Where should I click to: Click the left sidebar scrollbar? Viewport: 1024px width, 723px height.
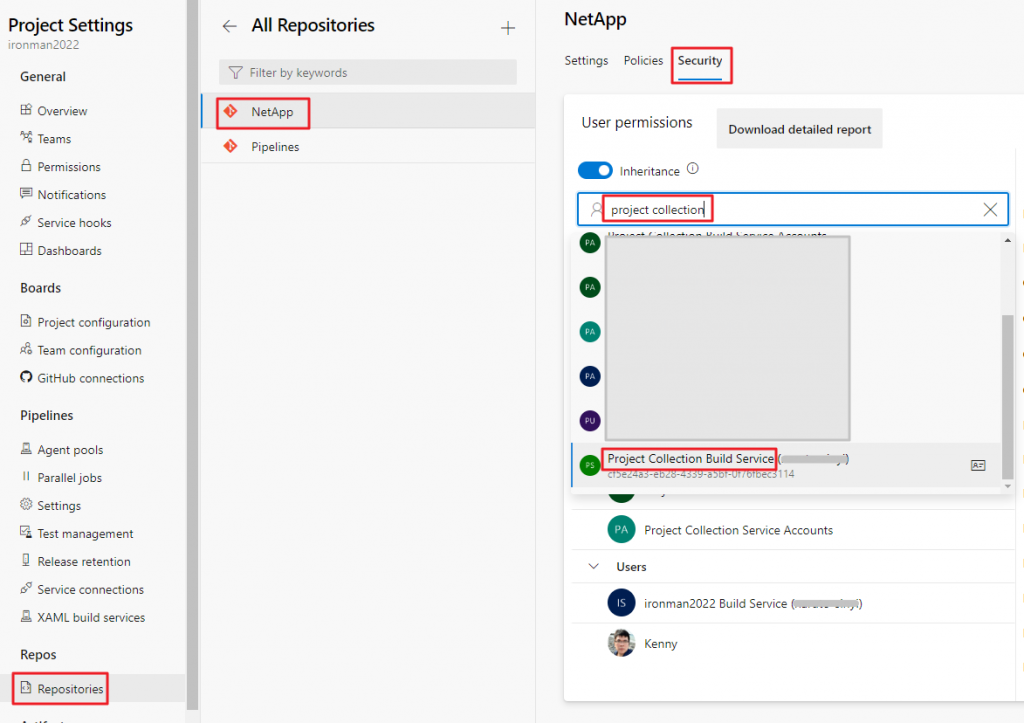tap(192, 353)
